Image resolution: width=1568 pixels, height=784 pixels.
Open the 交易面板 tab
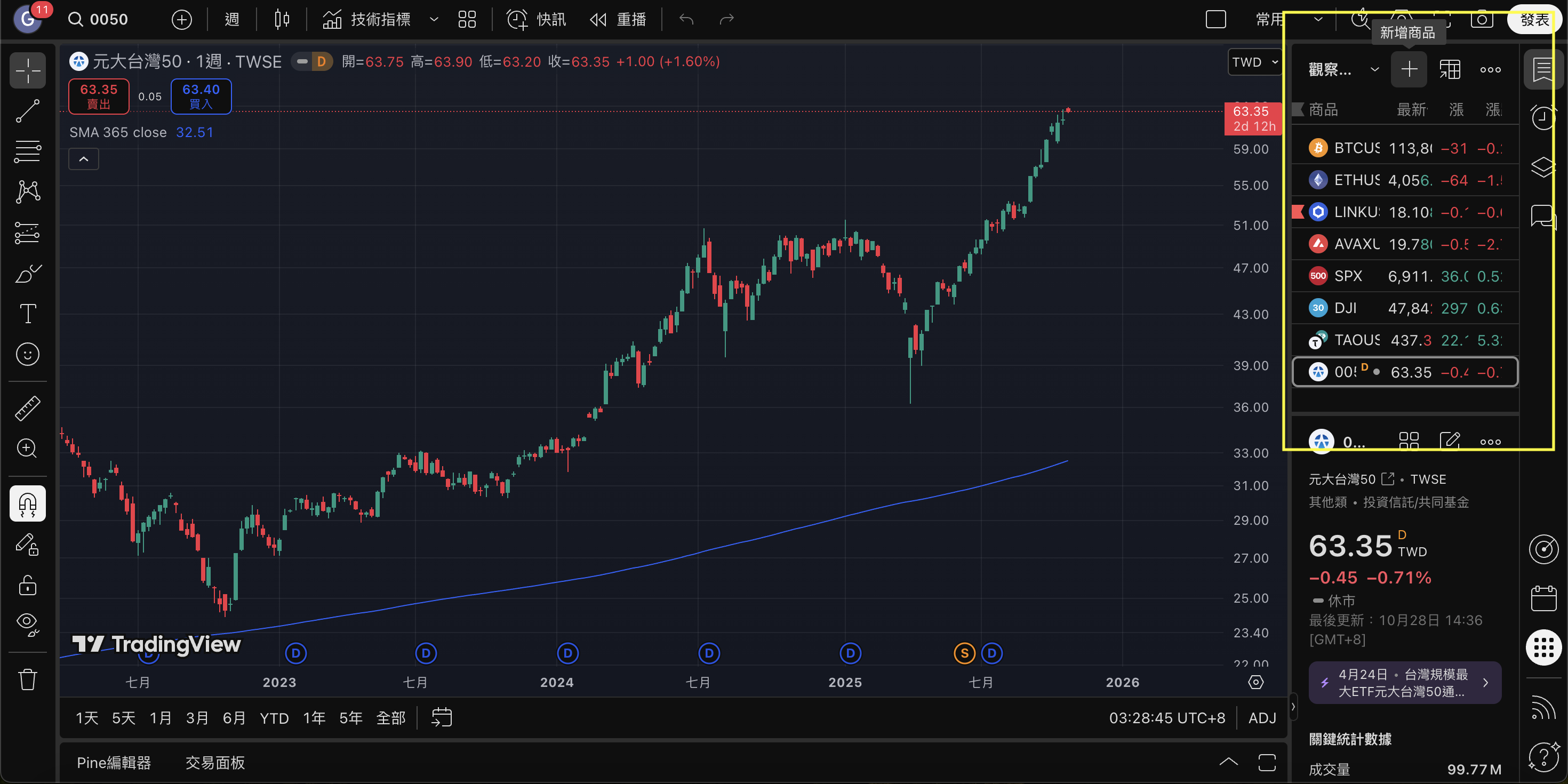pyautogui.click(x=215, y=763)
